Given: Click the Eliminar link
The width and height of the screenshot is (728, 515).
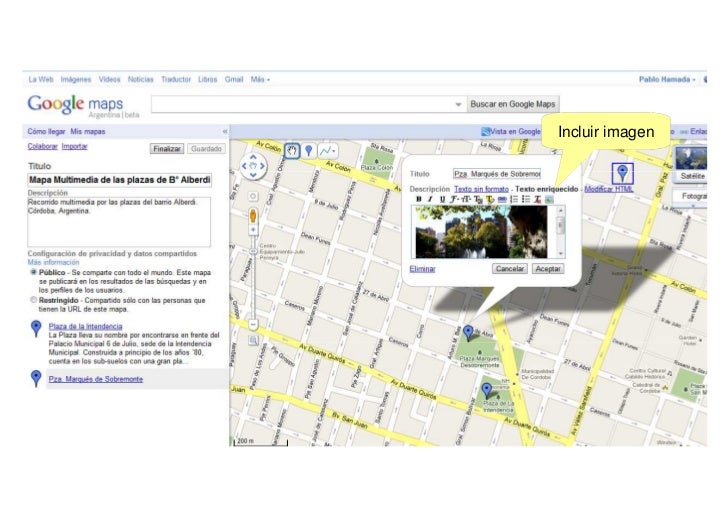Looking at the screenshot, I should 422,269.
